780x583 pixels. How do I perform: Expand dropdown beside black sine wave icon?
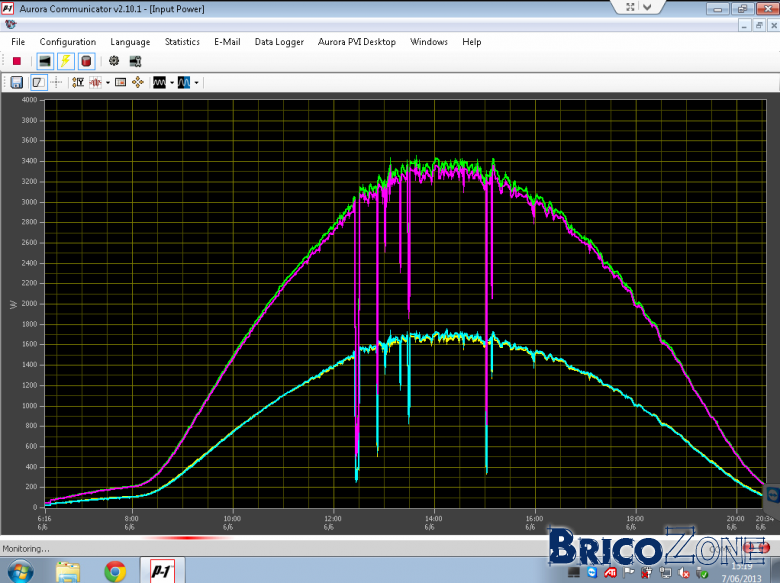tap(172, 83)
